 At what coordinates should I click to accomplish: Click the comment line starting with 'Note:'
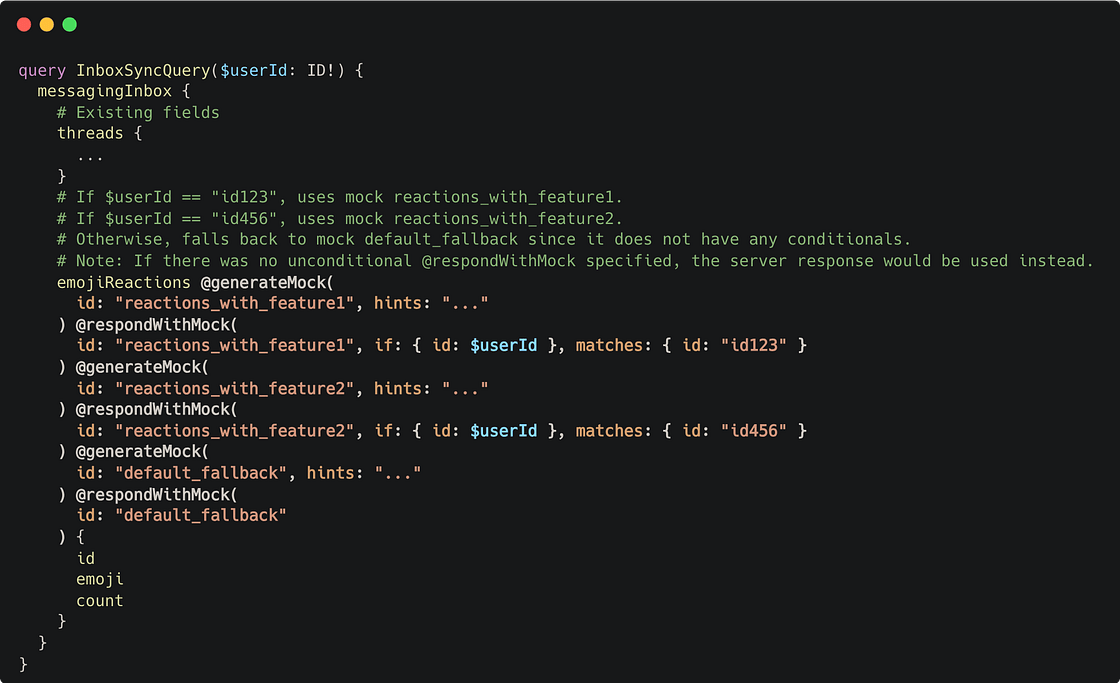coord(575,261)
